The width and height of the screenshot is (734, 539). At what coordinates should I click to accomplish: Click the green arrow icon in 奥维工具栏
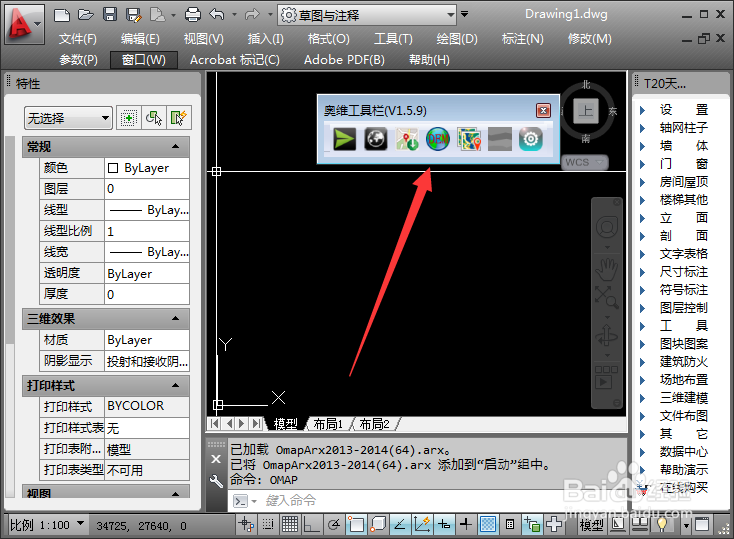344,140
